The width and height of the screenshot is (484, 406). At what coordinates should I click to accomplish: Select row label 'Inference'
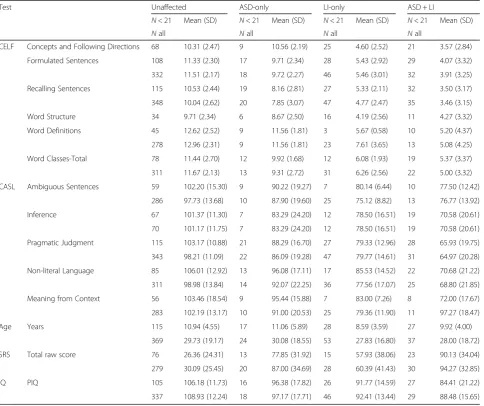pyautogui.click(x=41, y=215)
